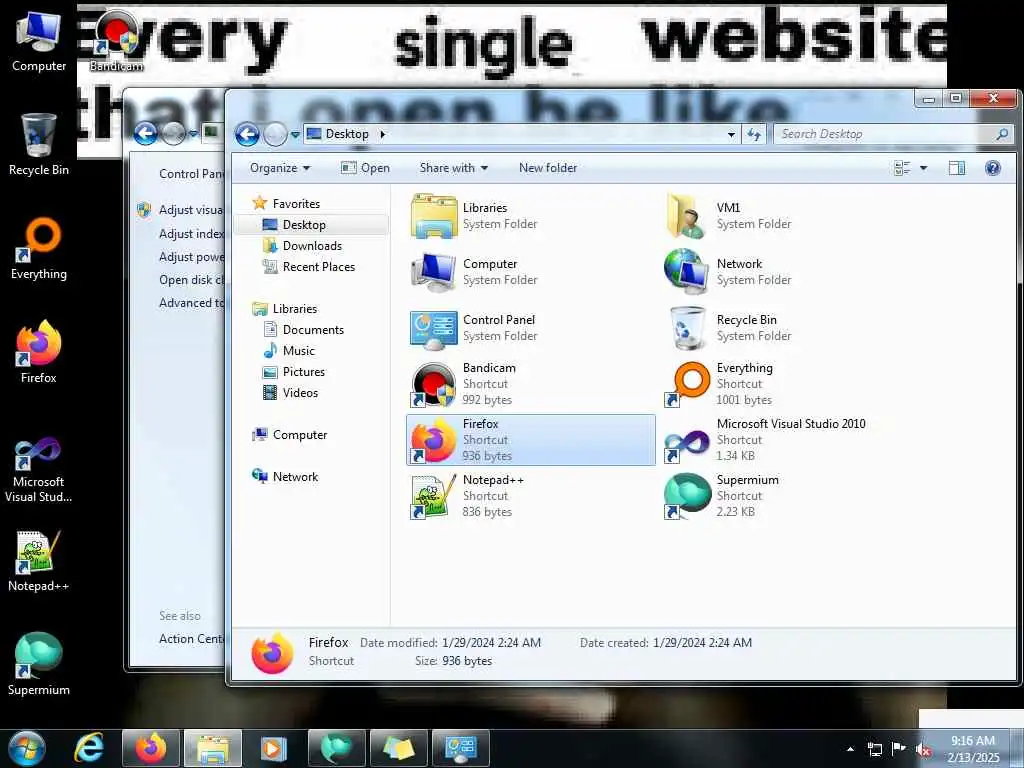Open Explorer Help question mark icon
Screen dimensions: 1024x768
[x=993, y=168]
